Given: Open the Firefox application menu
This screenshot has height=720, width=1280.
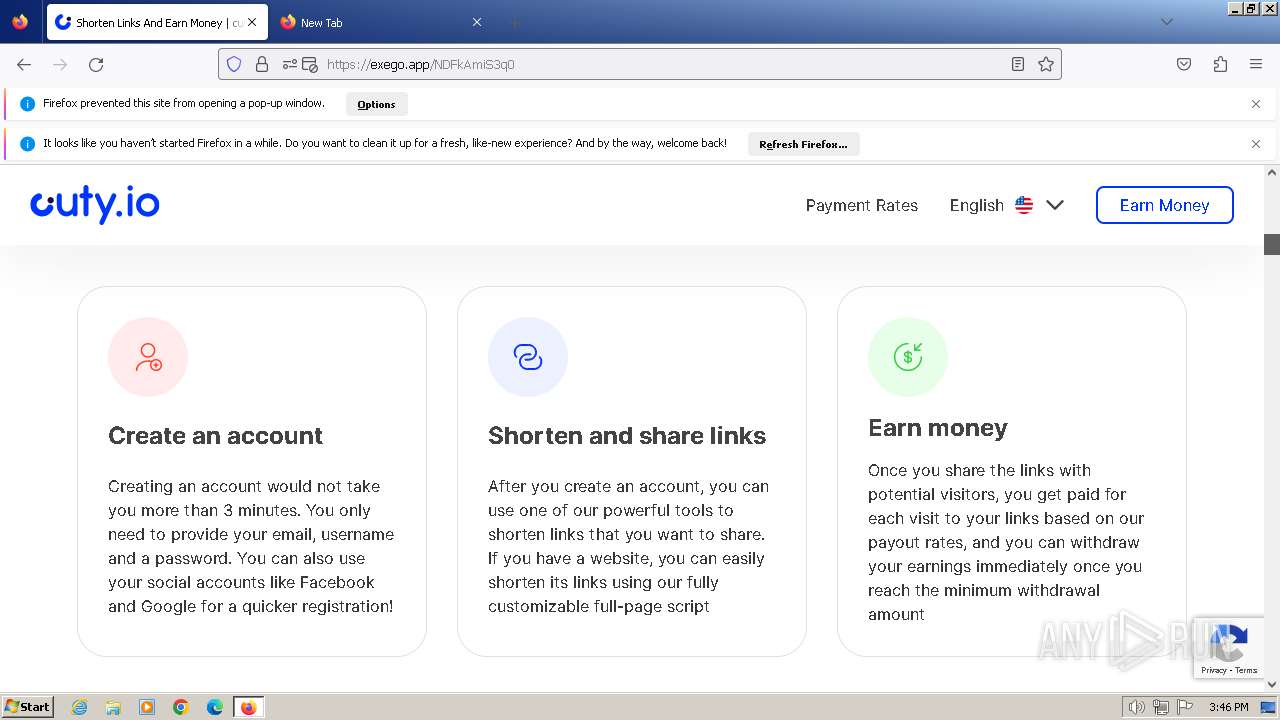Looking at the screenshot, I should [x=1256, y=64].
